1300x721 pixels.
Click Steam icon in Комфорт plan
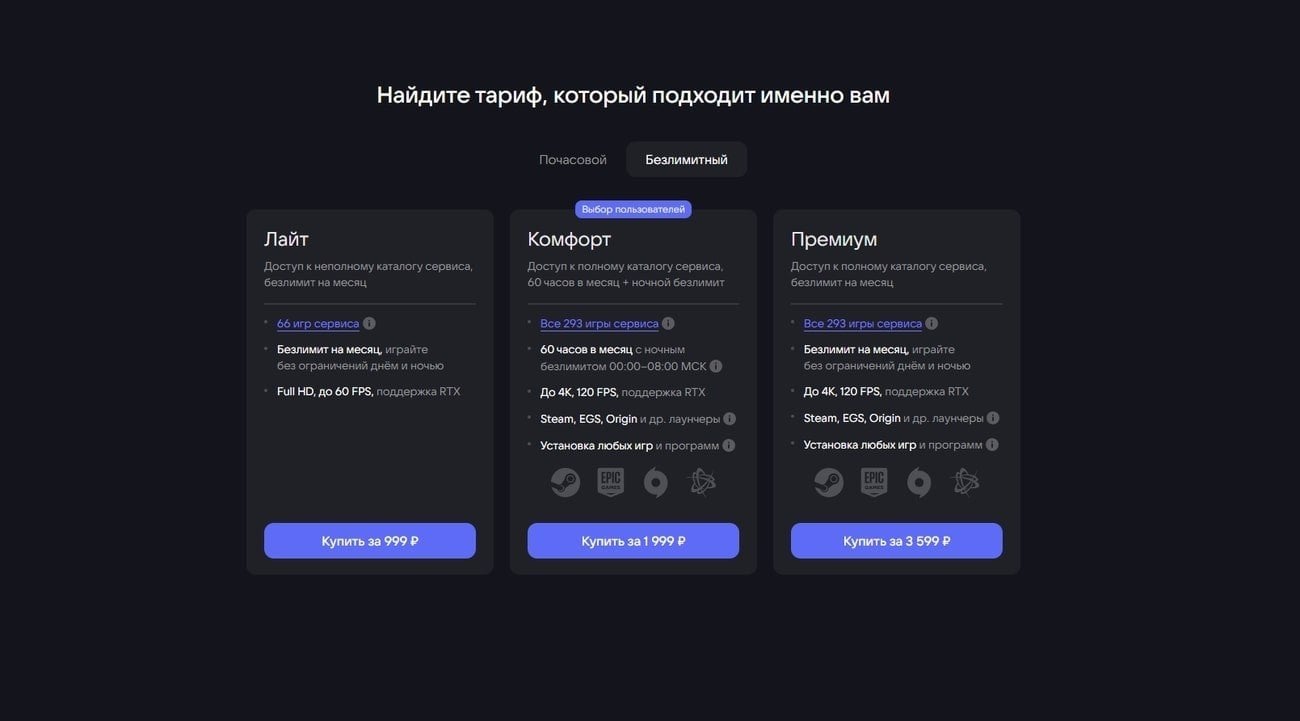coord(565,483)
